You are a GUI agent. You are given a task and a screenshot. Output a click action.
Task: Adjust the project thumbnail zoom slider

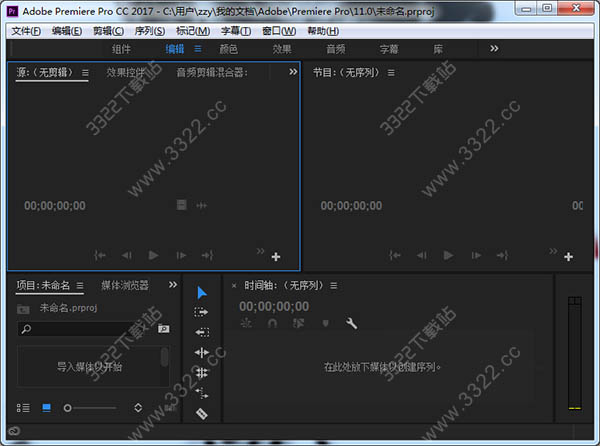click(x=90, y=408)
